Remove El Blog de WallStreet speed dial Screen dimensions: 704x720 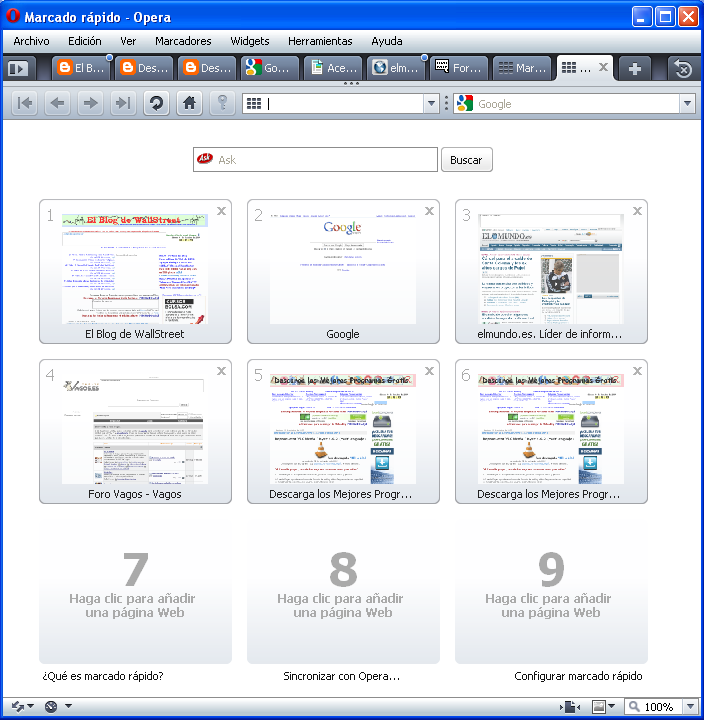click(x=221, y=211)
